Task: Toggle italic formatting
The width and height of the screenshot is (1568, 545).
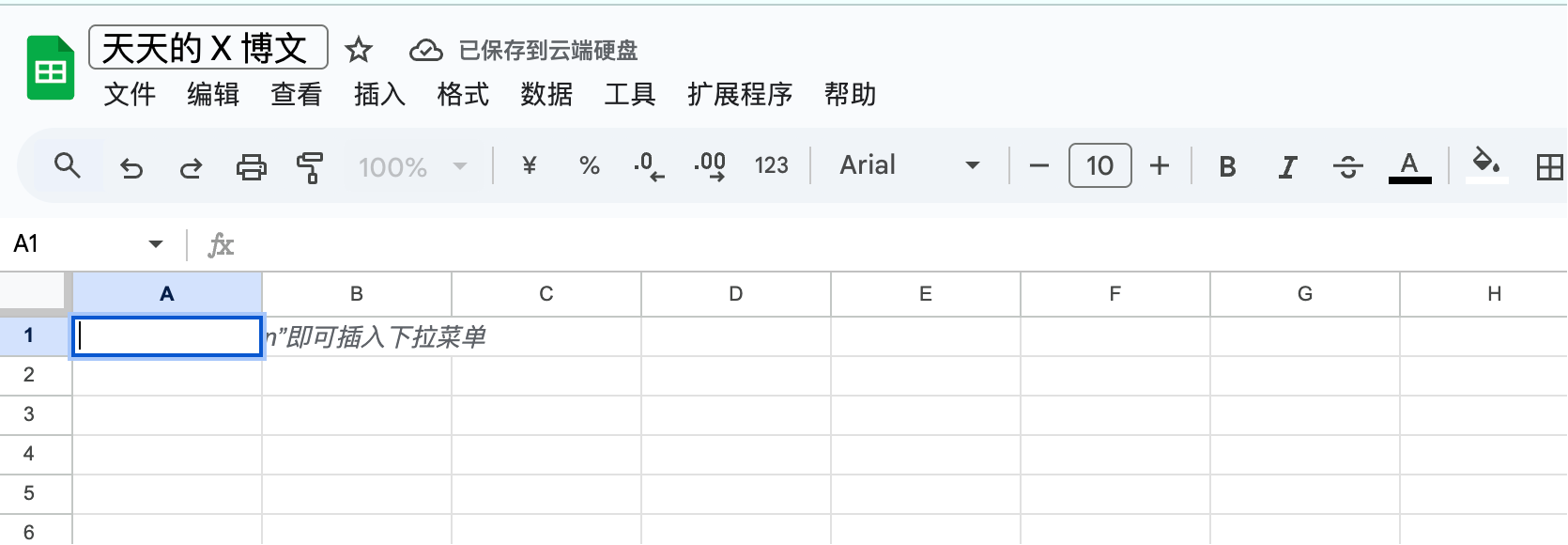Action: pyautogui.click(x=1287, y=167)
